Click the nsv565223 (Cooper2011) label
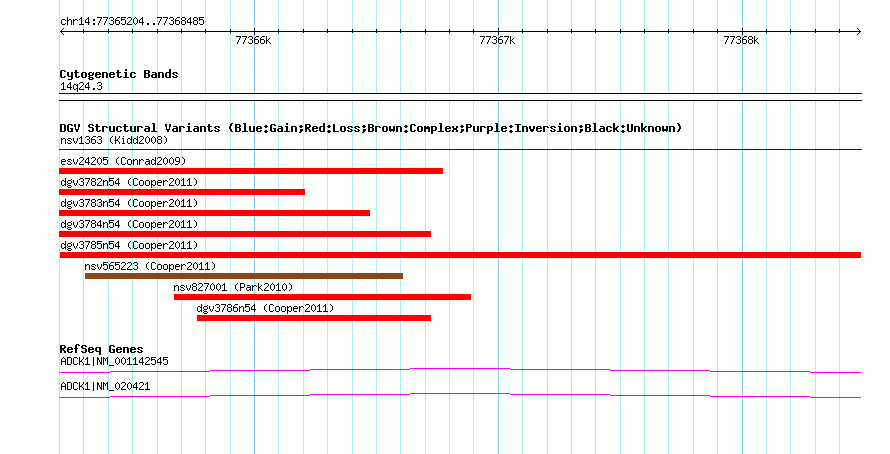This screenshot has height=454, width=890. [x=150, y=266]
